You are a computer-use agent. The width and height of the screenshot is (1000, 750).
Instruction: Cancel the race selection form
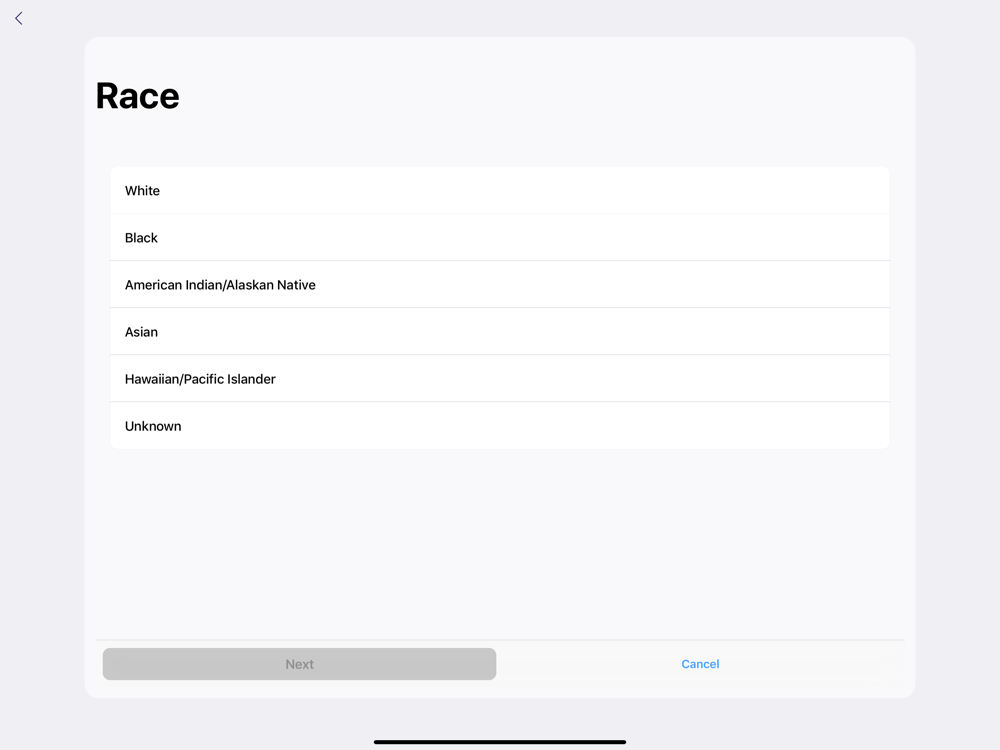click(700, 664)
